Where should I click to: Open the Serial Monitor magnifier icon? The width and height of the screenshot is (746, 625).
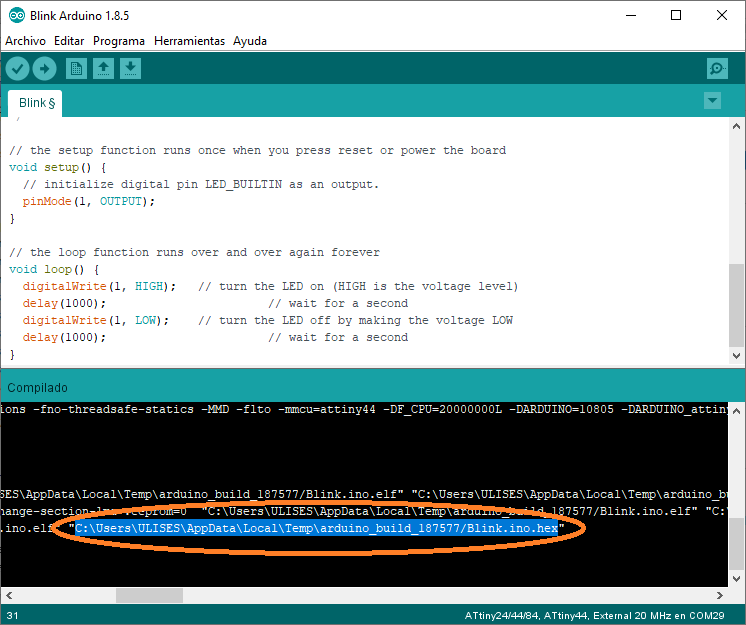tap(717, 69)
